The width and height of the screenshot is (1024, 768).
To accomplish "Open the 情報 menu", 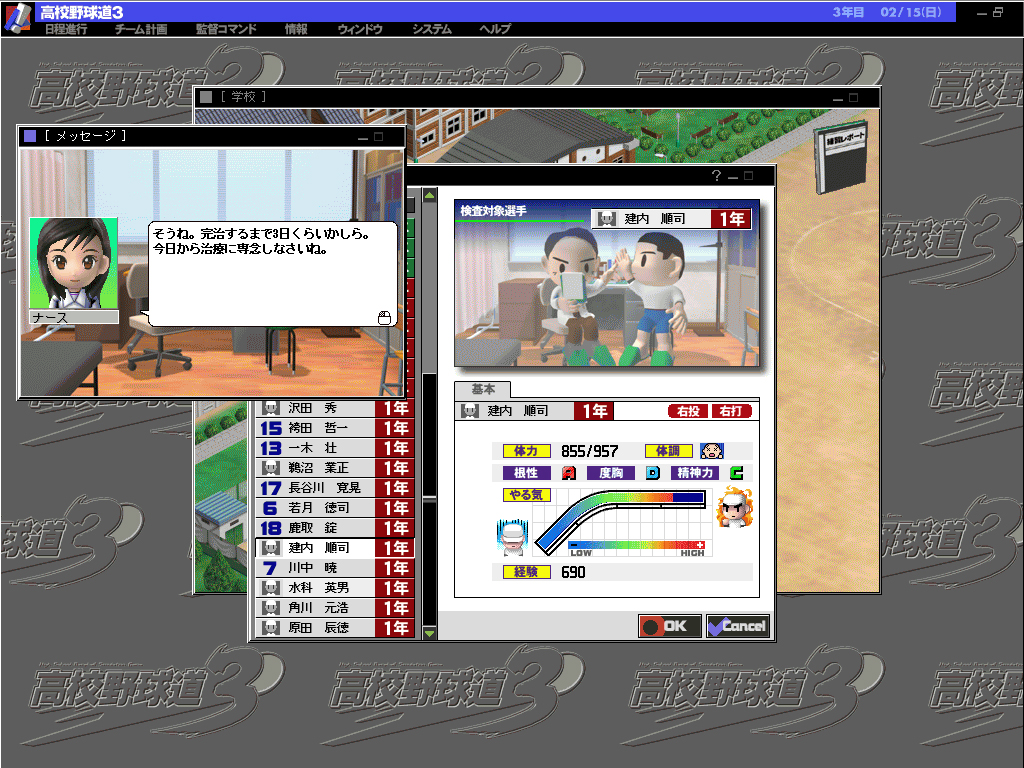I will (296, 29).
